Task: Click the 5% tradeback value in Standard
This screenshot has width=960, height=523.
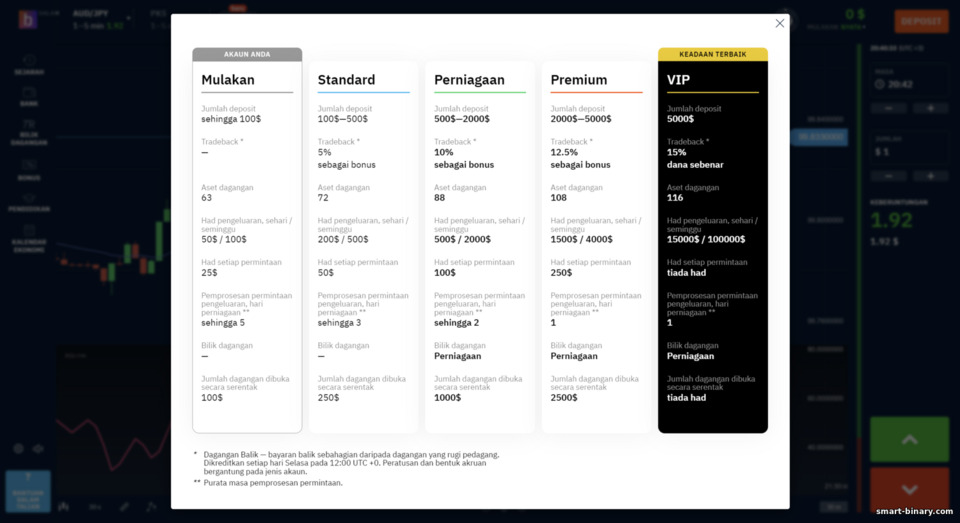Action: pyautogui.click(x=324, y=152)
